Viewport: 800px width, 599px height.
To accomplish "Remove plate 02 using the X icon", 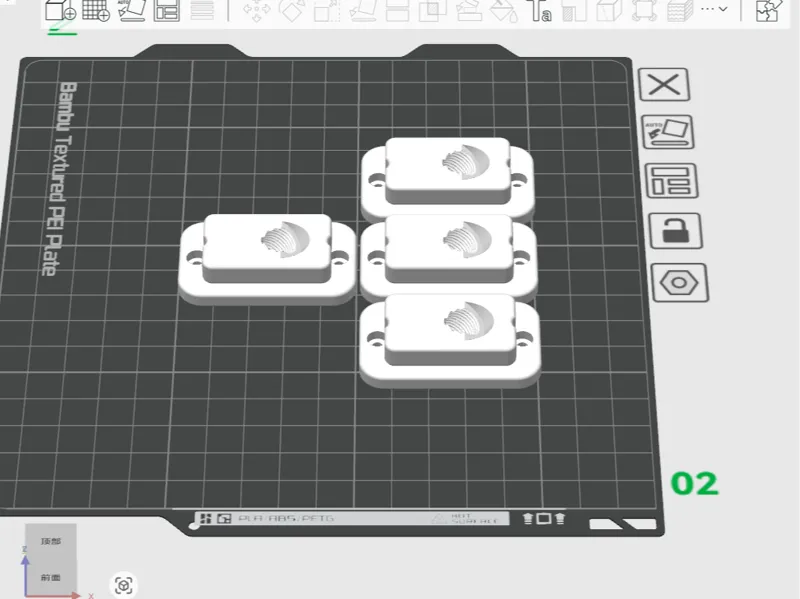I will [664, 85].
